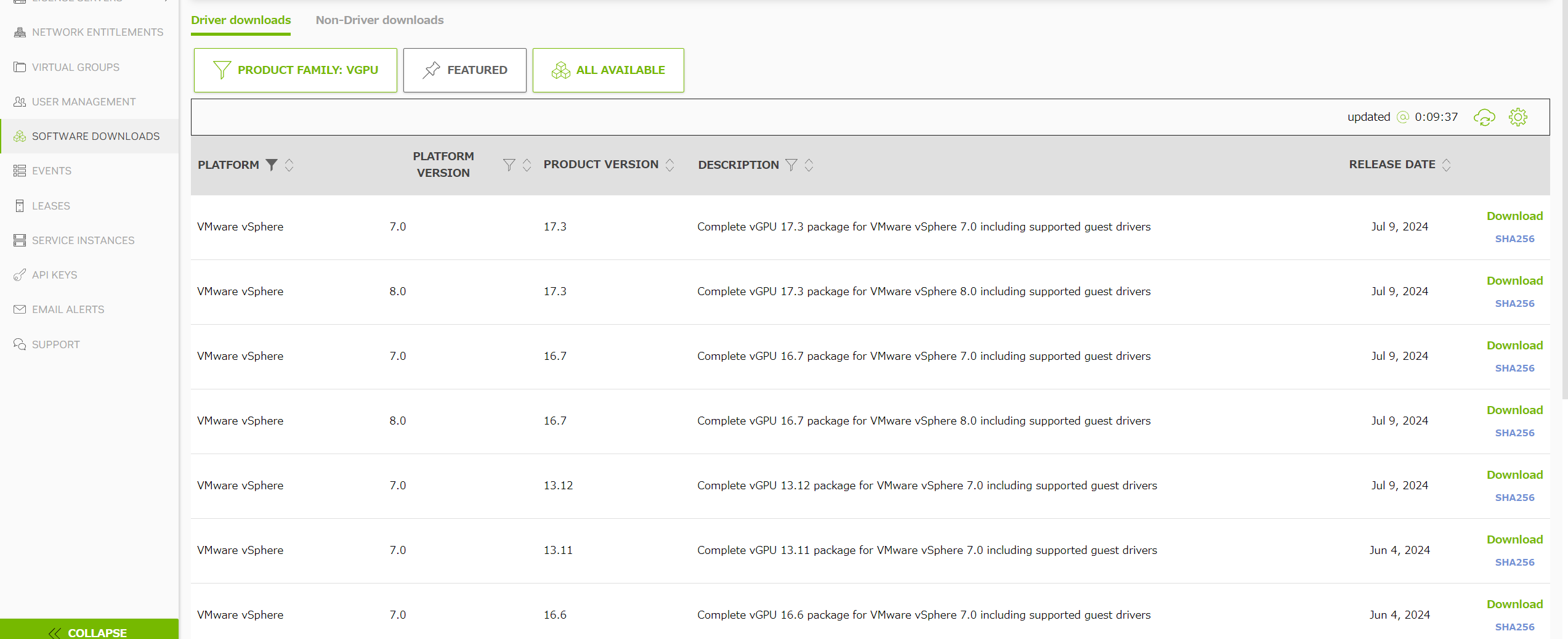The width and height of the screenshot is (1568, 639).
Task: Select the Events sidebar icon
Action: [x=19, y=171]
